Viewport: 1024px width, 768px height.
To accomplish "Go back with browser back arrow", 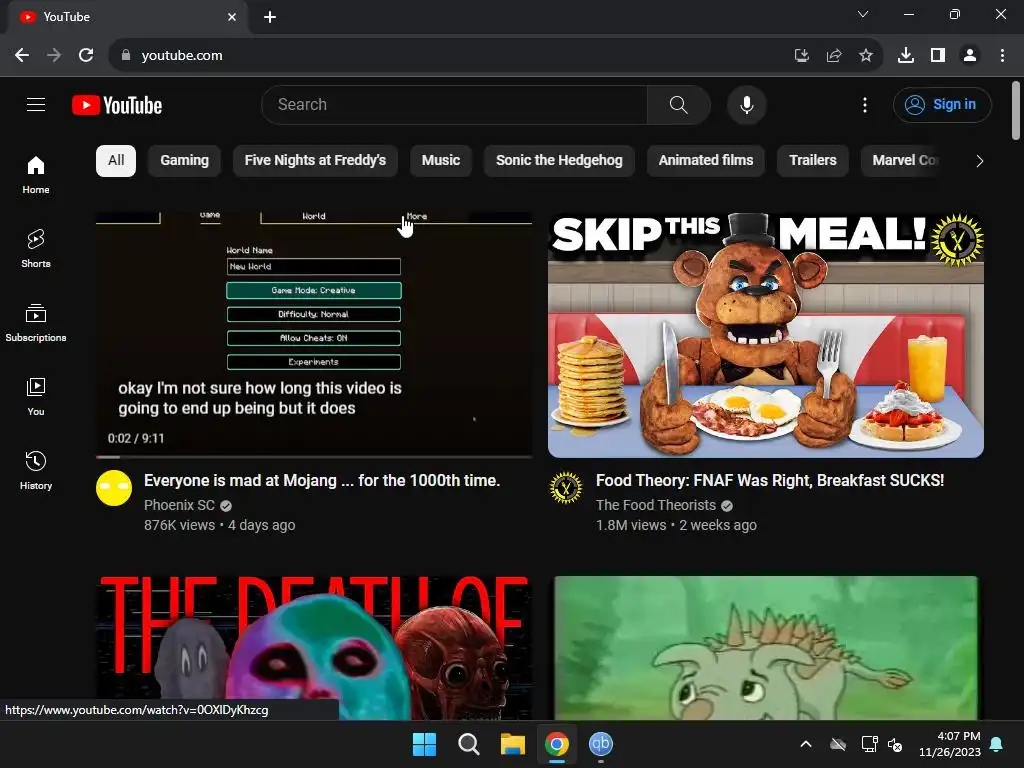I will click(22, 56).
